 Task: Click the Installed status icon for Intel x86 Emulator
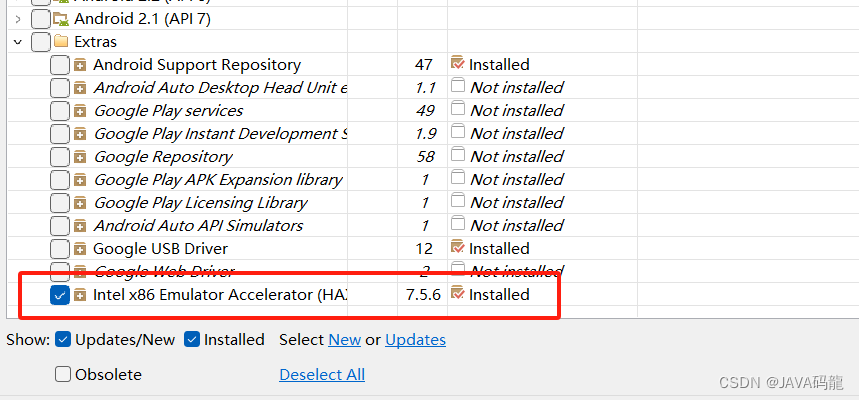(x=457, y=293)
